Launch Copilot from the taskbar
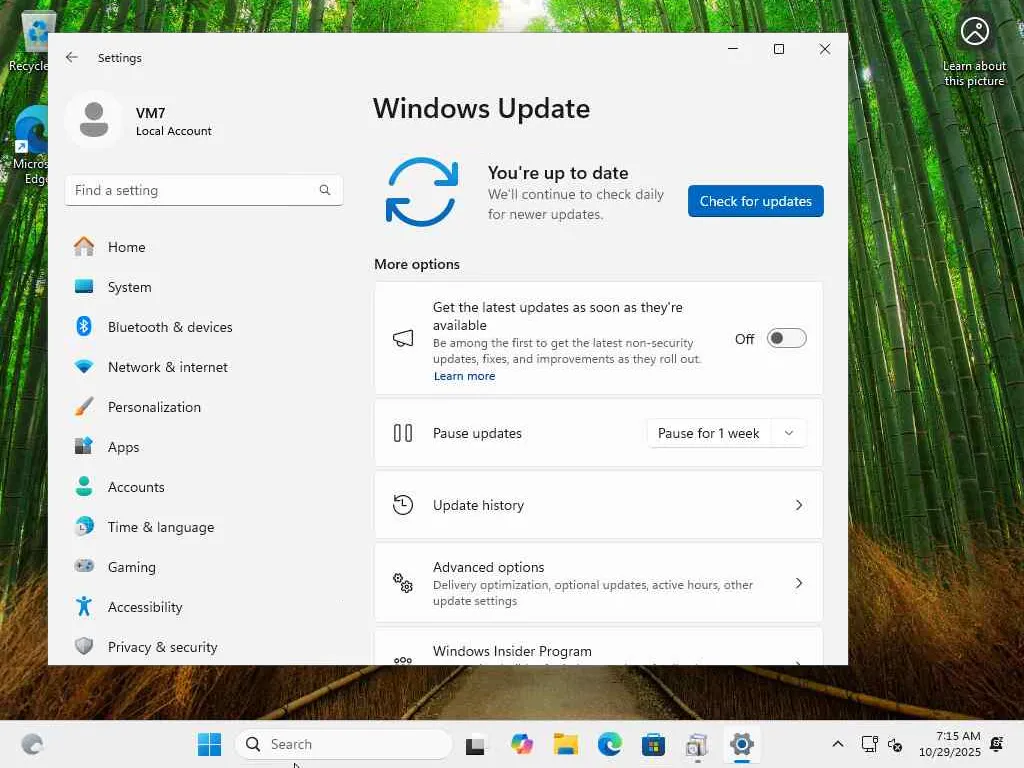The width and height of the screenshot is (1024, 768). 522,744
